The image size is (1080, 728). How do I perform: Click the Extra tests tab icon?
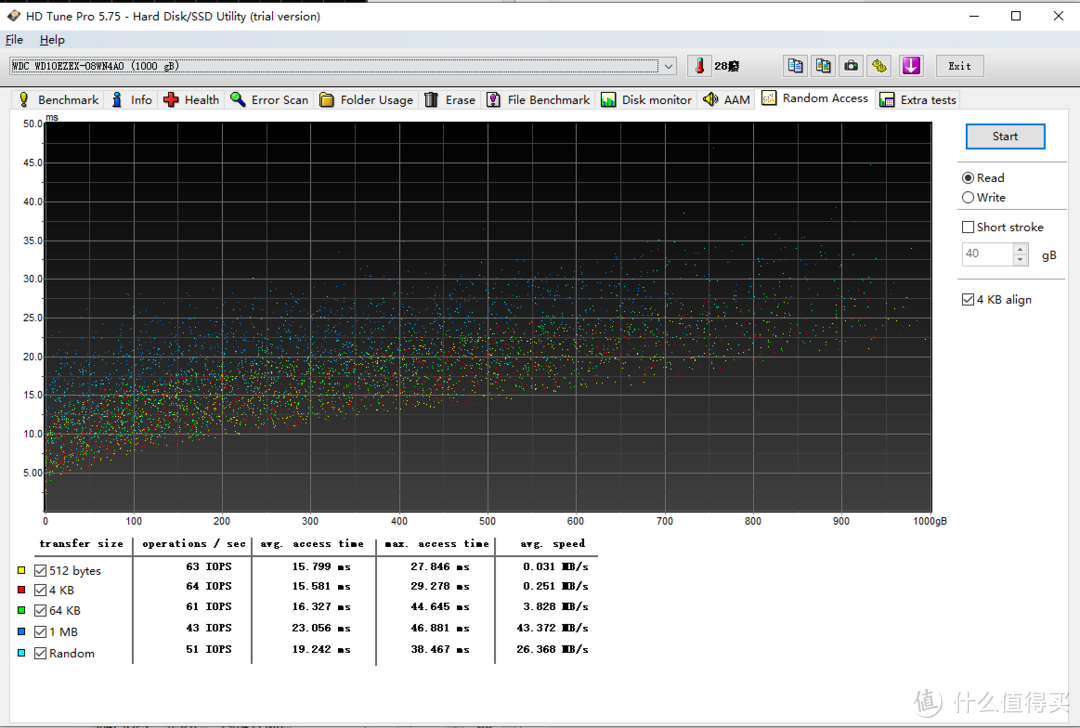887,100
